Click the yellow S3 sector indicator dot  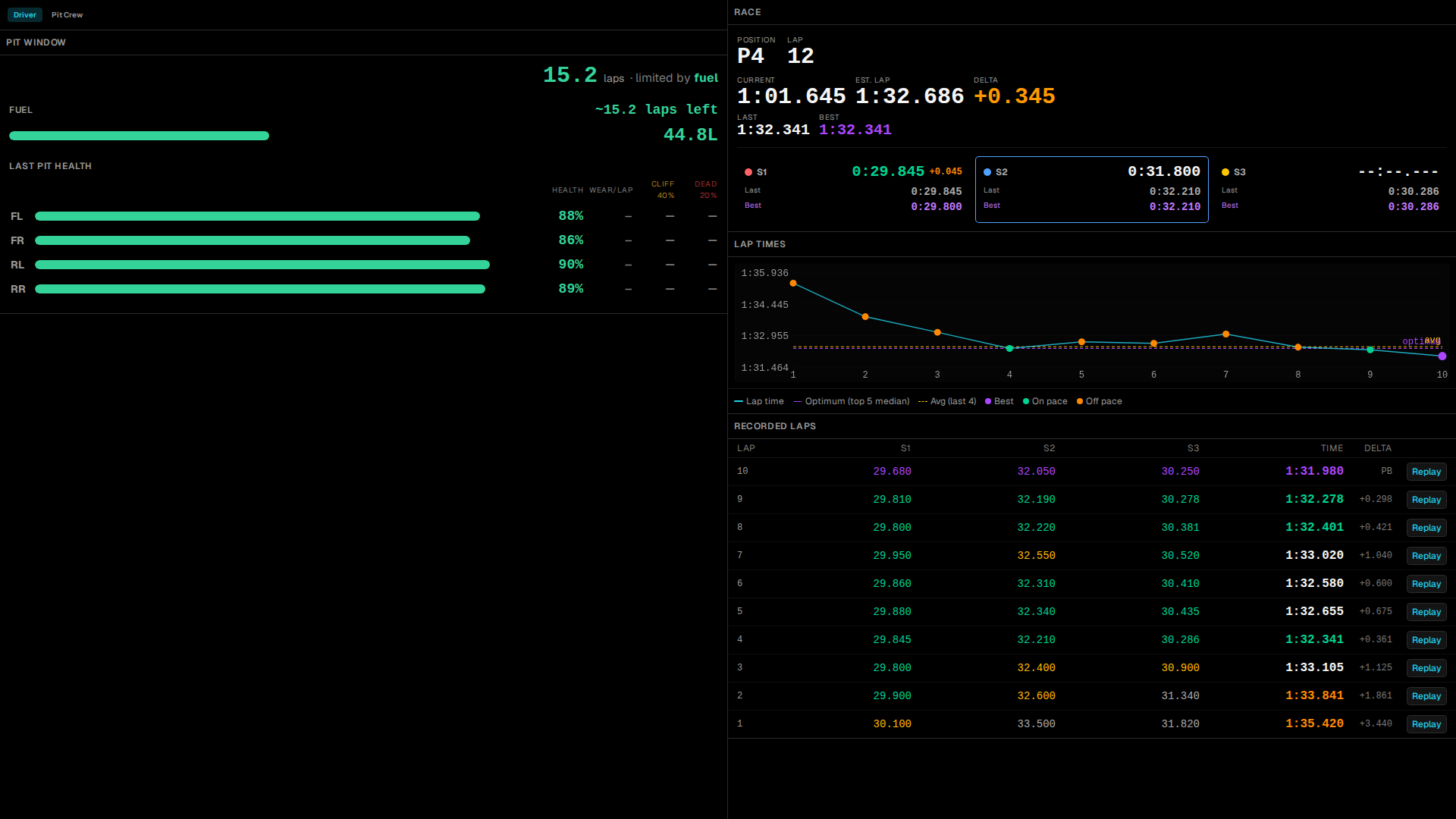[1225, 172]
